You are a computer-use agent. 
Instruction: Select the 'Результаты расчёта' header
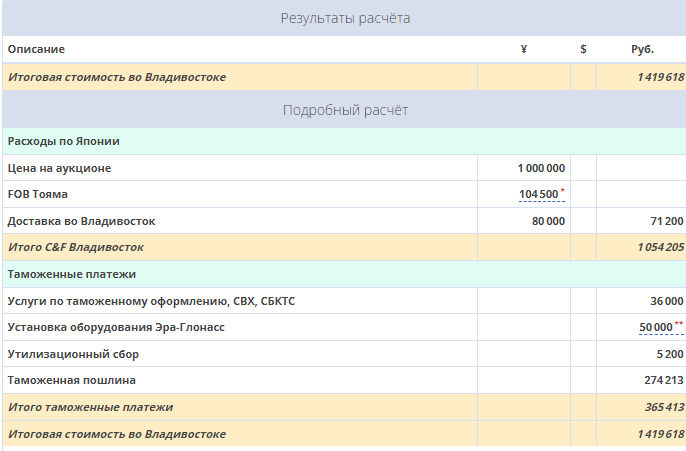pyautogui.click(x=345, y=18)
